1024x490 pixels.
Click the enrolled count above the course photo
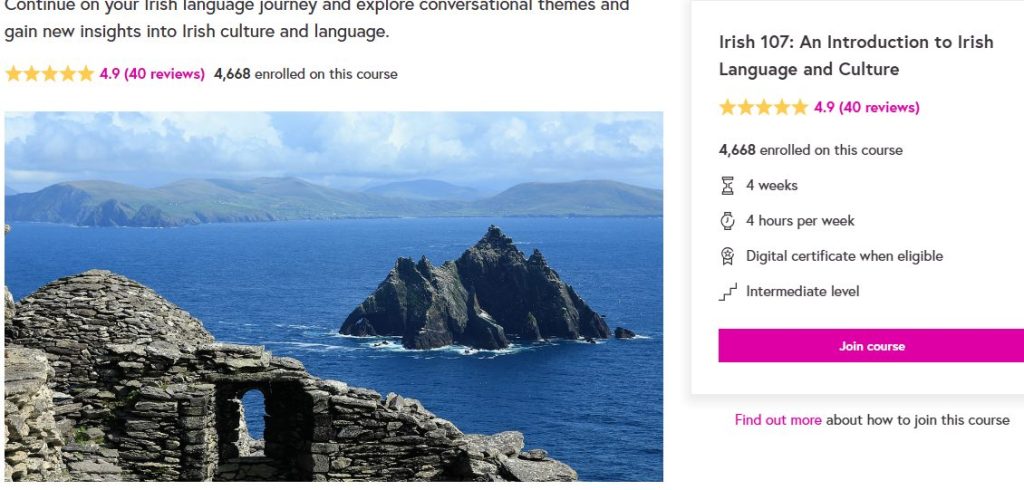tap(305, 73)
